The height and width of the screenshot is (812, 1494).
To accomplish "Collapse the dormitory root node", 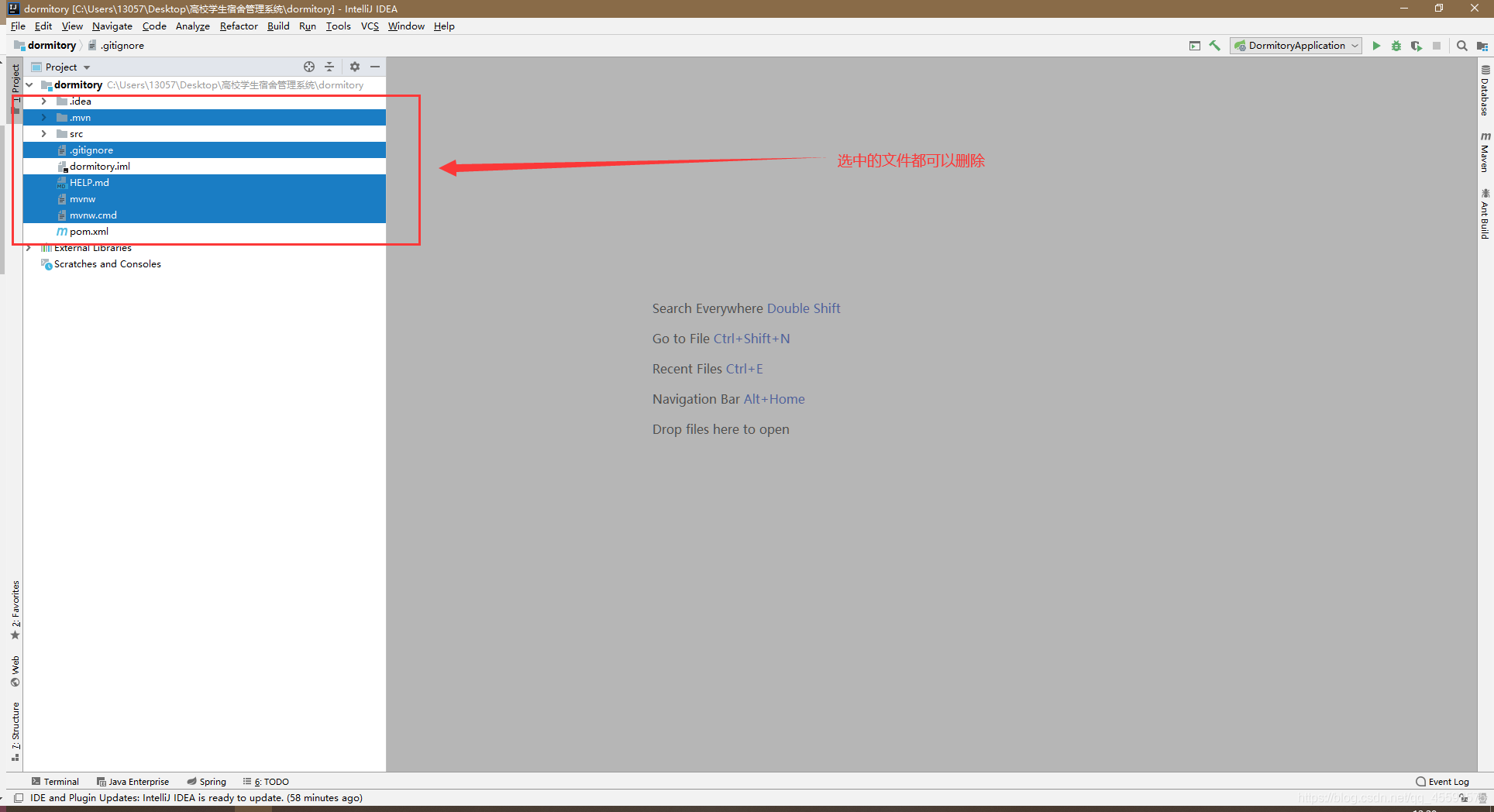I will pyautogui.click(x=29, y=84).
